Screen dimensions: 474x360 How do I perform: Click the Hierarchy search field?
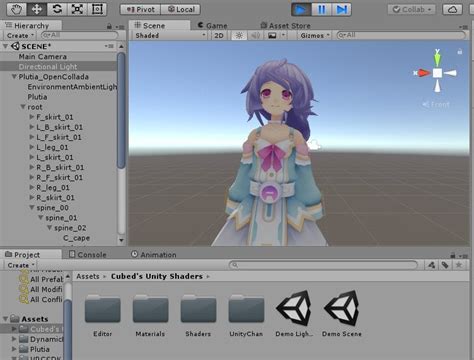[79, 35]
